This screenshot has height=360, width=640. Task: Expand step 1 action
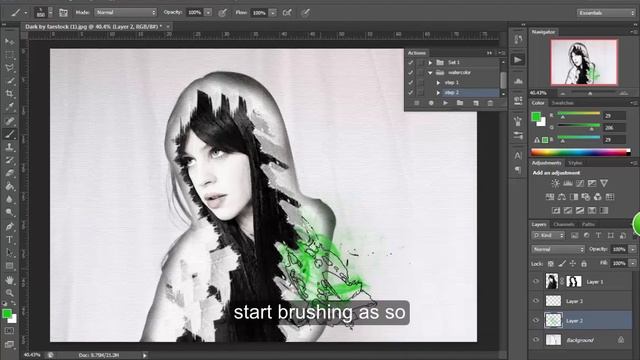point(438,82)
